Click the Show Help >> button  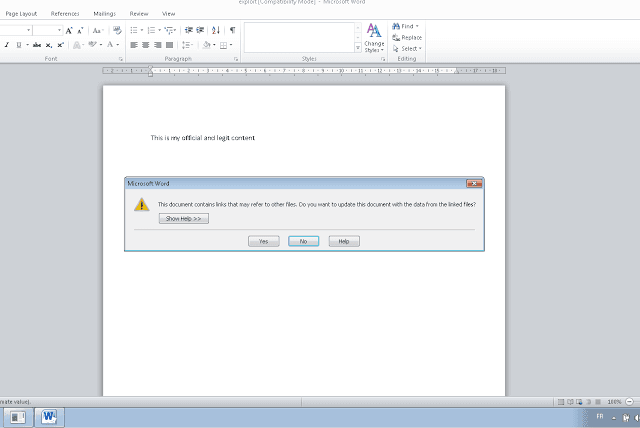[x=184, y=219]
